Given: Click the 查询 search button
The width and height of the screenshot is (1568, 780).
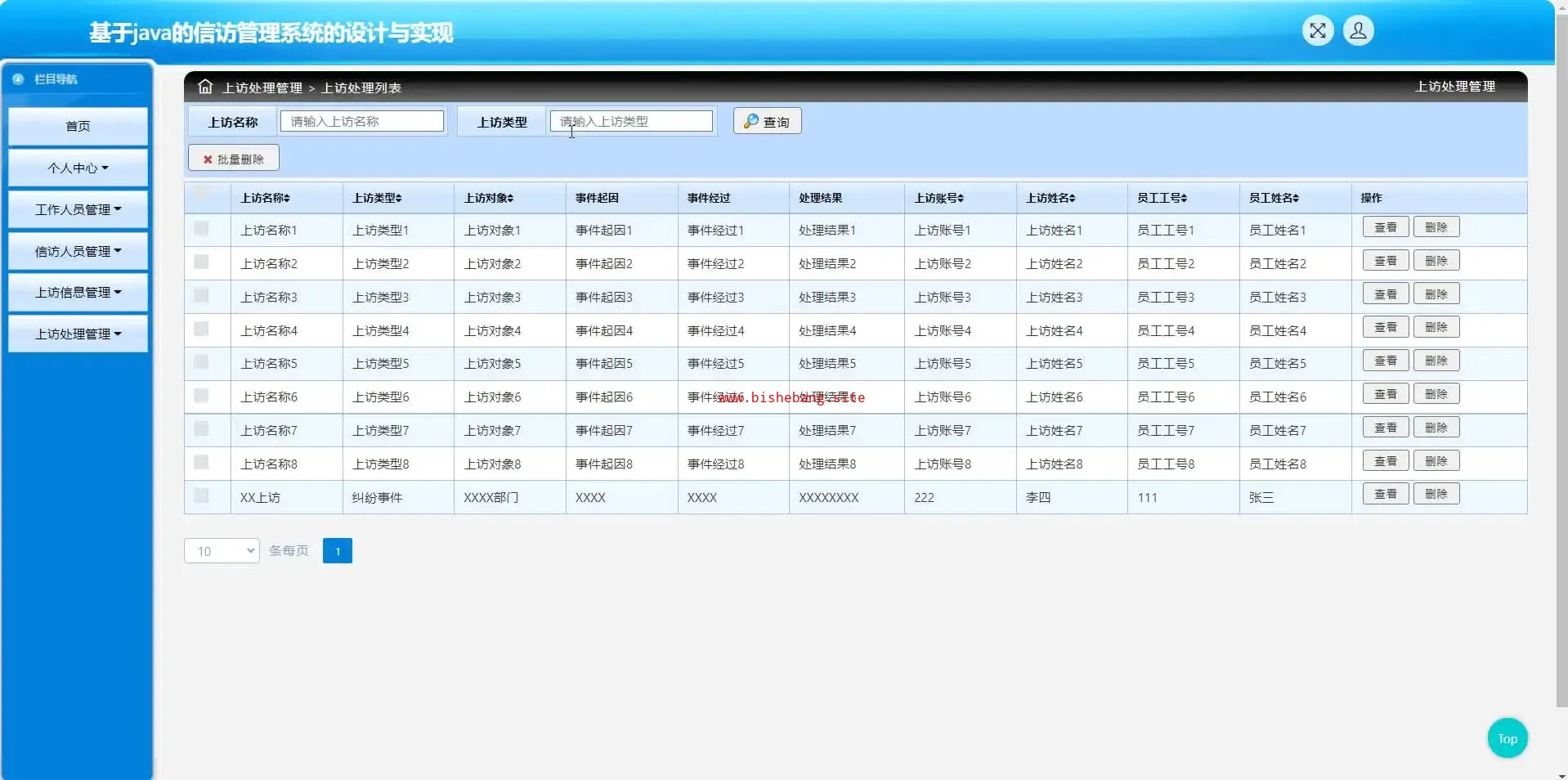Looking at the screenshot, I should click(767, 122).
